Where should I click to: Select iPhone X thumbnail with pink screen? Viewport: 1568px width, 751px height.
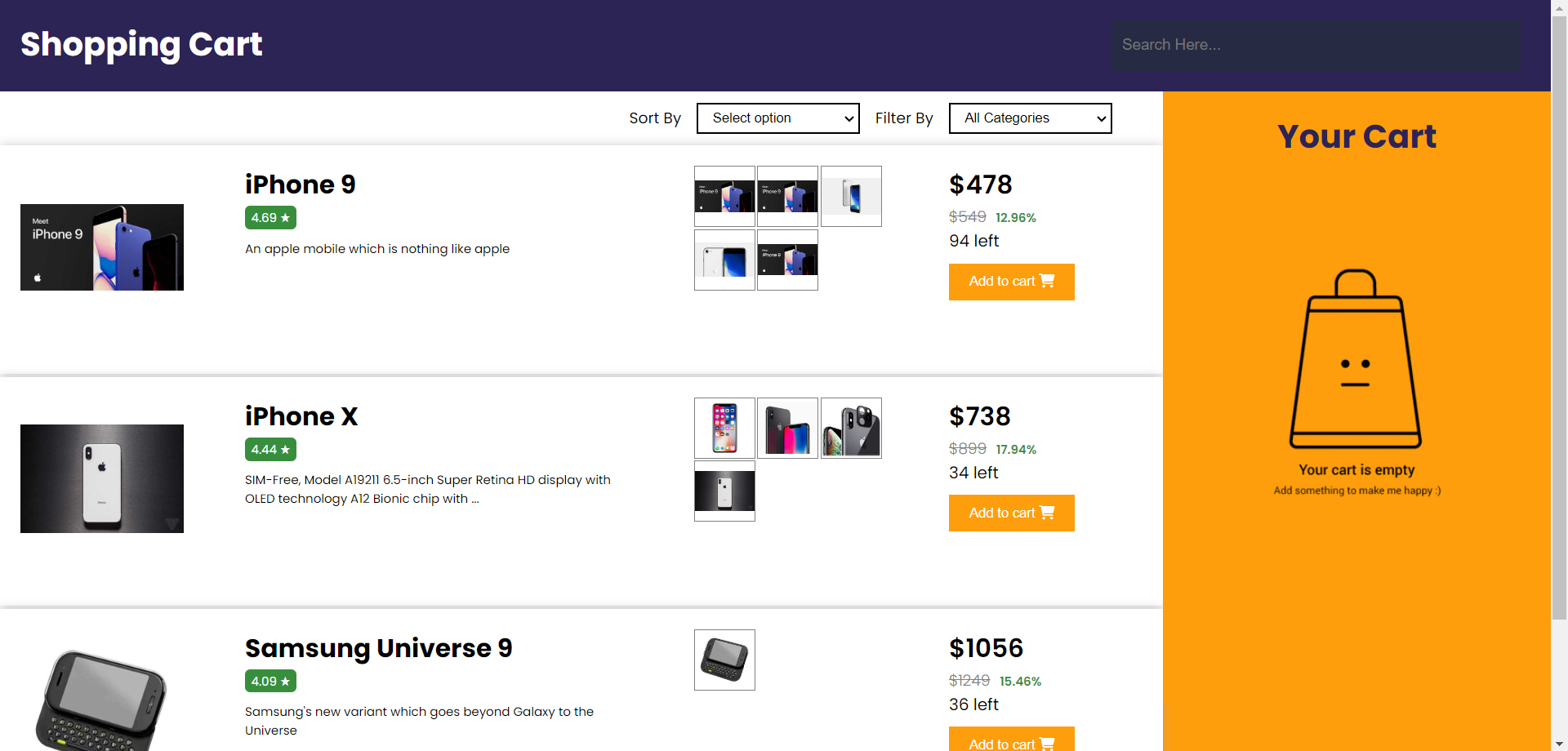[x=787, y=428]
